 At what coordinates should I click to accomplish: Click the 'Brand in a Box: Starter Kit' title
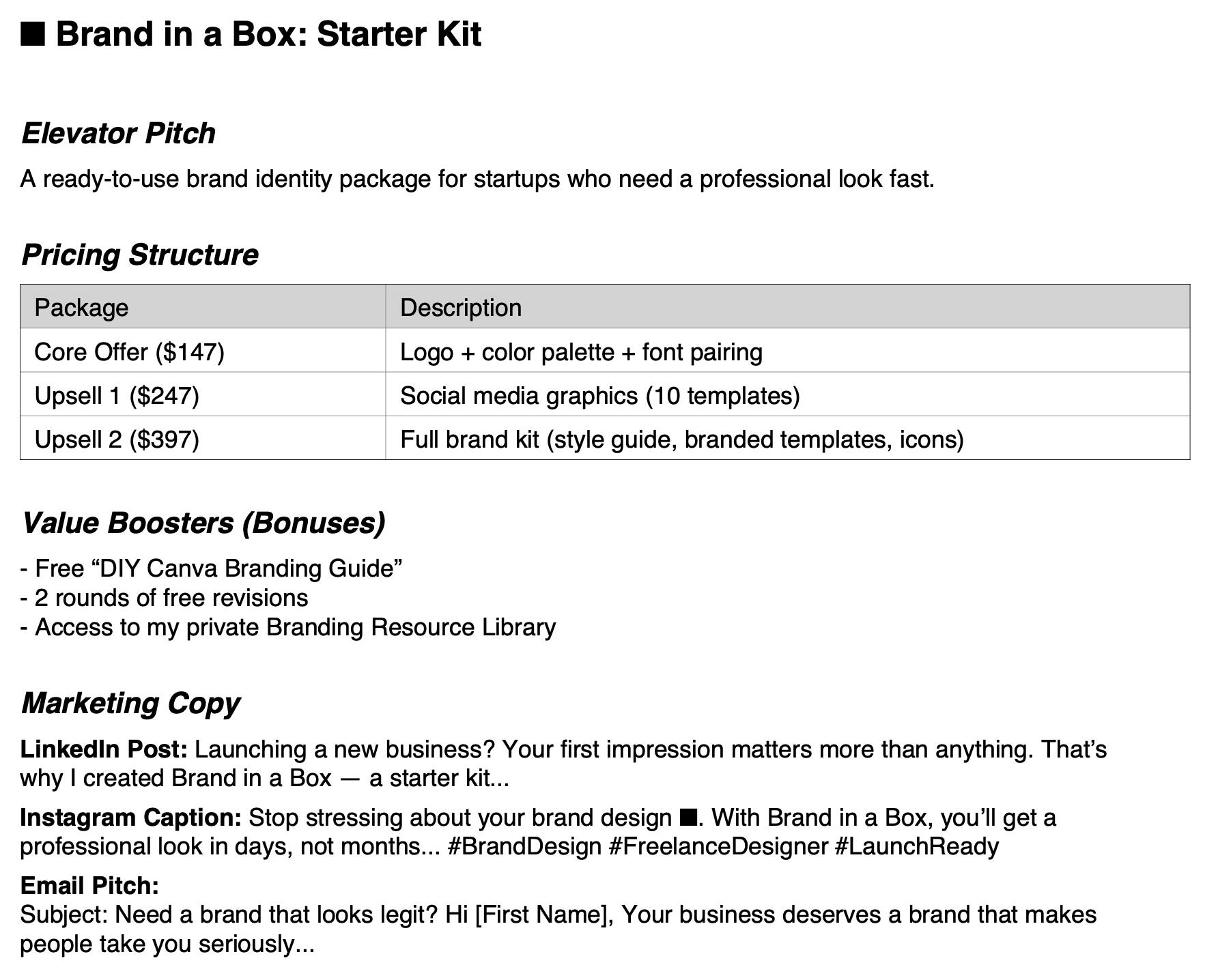[268, 34]
